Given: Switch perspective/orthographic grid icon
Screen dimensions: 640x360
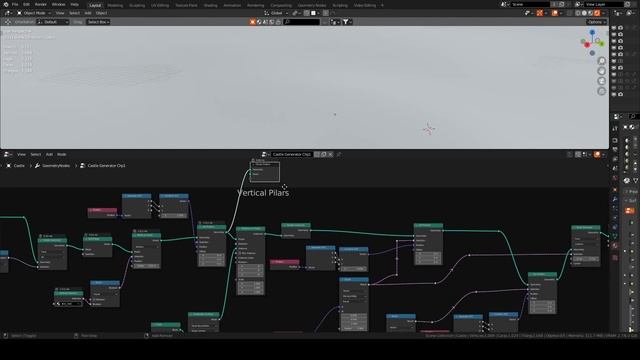Looking at the screenshot, I should pyautogui.click(x=602, y=91).
